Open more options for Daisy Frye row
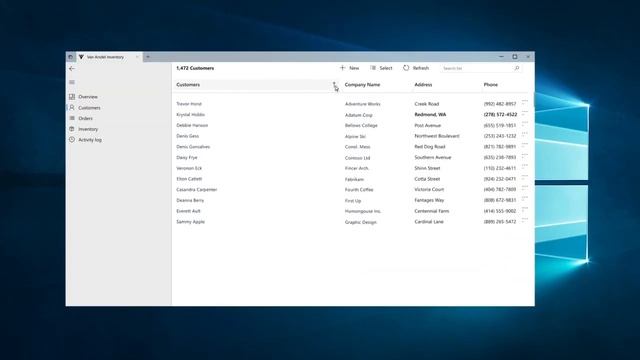Image resolution: width=640 pixels, height=360 pixels. 525,155
